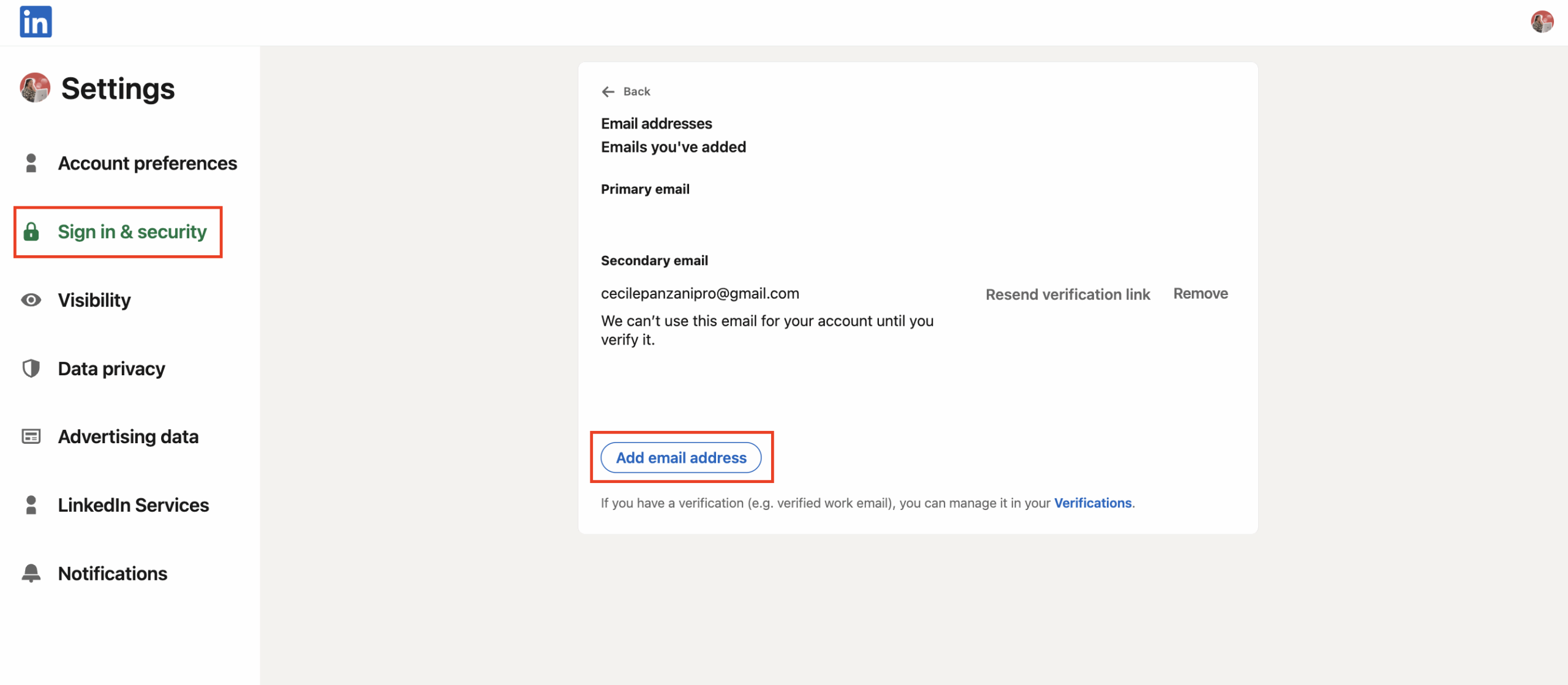This screenshot has height=685, width=1568.
Task: Go Back to previous settings page
Action: pyautogui.click(x=636, y=92)
